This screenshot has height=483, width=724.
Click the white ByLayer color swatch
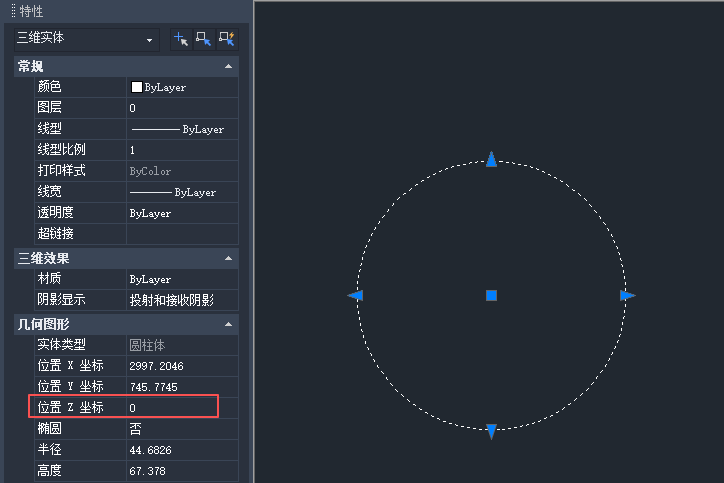click(x=137, y=87)
